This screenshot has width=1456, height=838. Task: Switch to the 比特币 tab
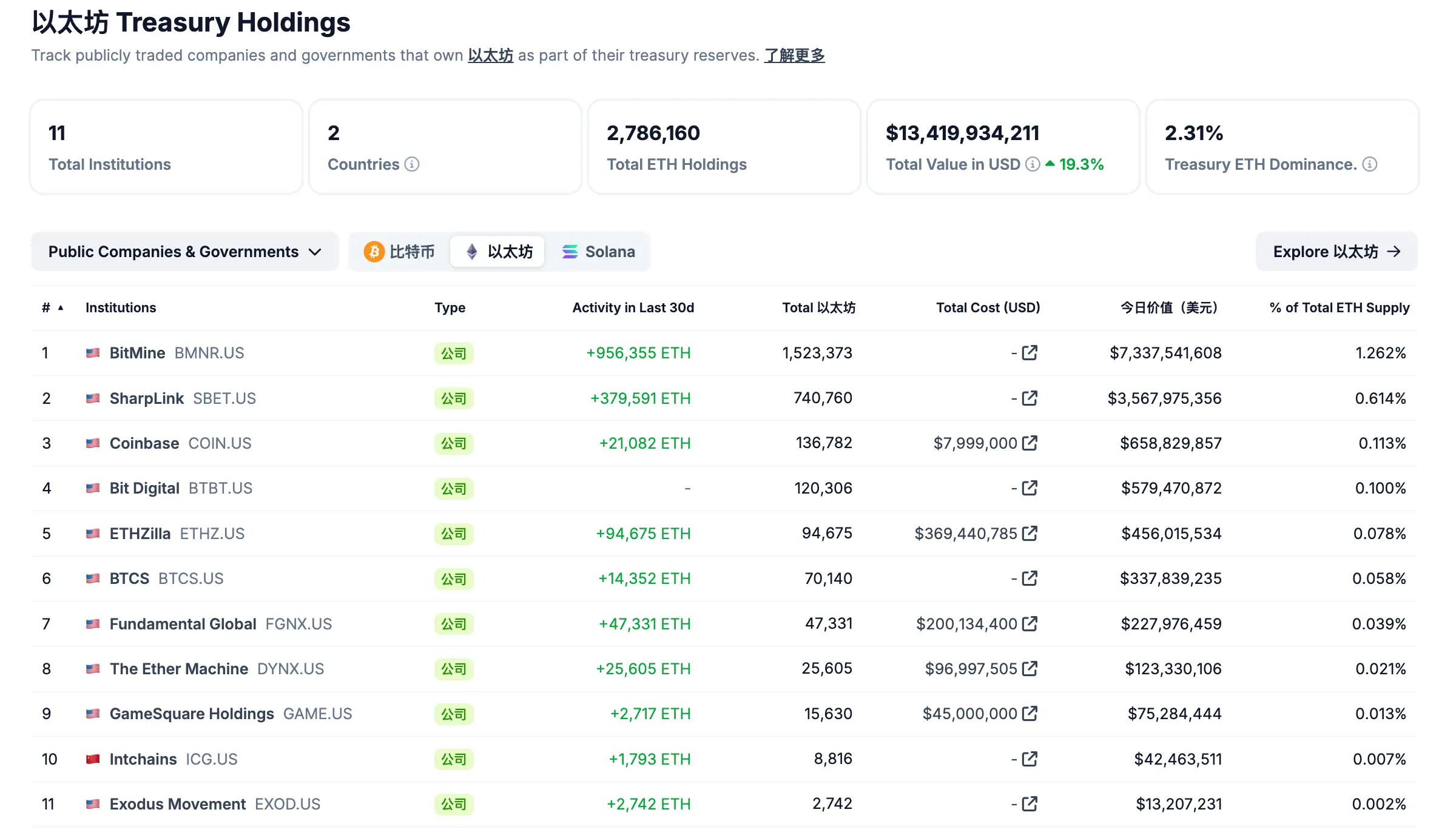pyautogui.click(x=399, y=252)
